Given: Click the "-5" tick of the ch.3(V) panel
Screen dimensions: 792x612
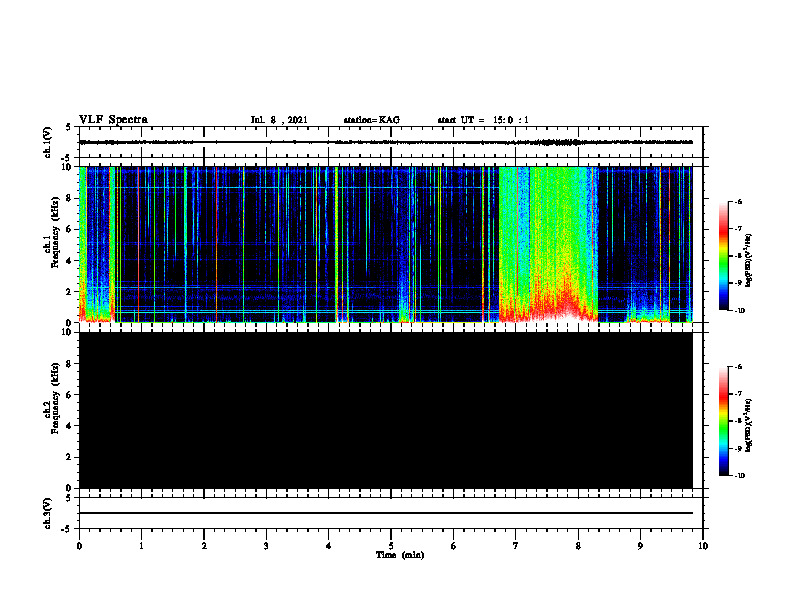Looking at the screenshot, I should coord(67,529).
